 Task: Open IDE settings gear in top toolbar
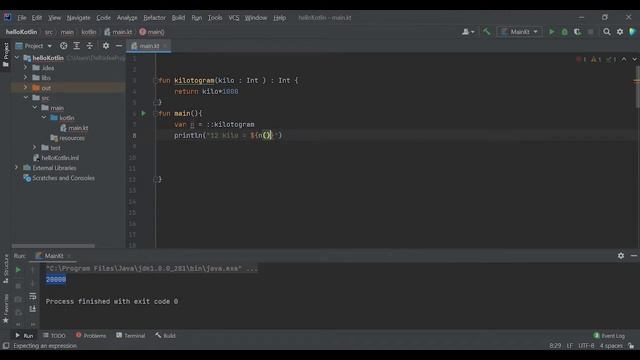coord(620,32)
